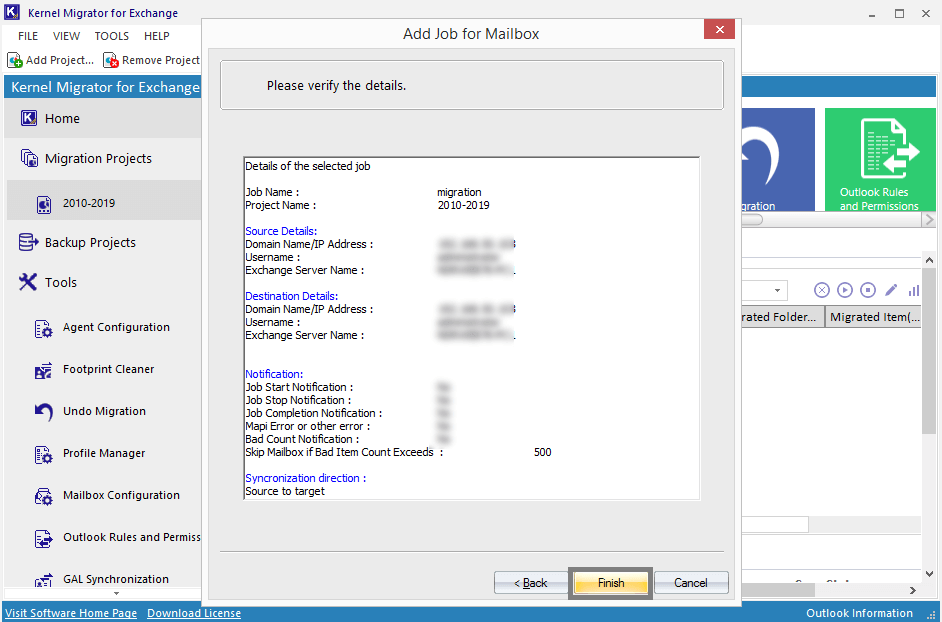Click the Home sidebar icon
Viewport: 942px width, 622px height.
(x=28, y=118)
